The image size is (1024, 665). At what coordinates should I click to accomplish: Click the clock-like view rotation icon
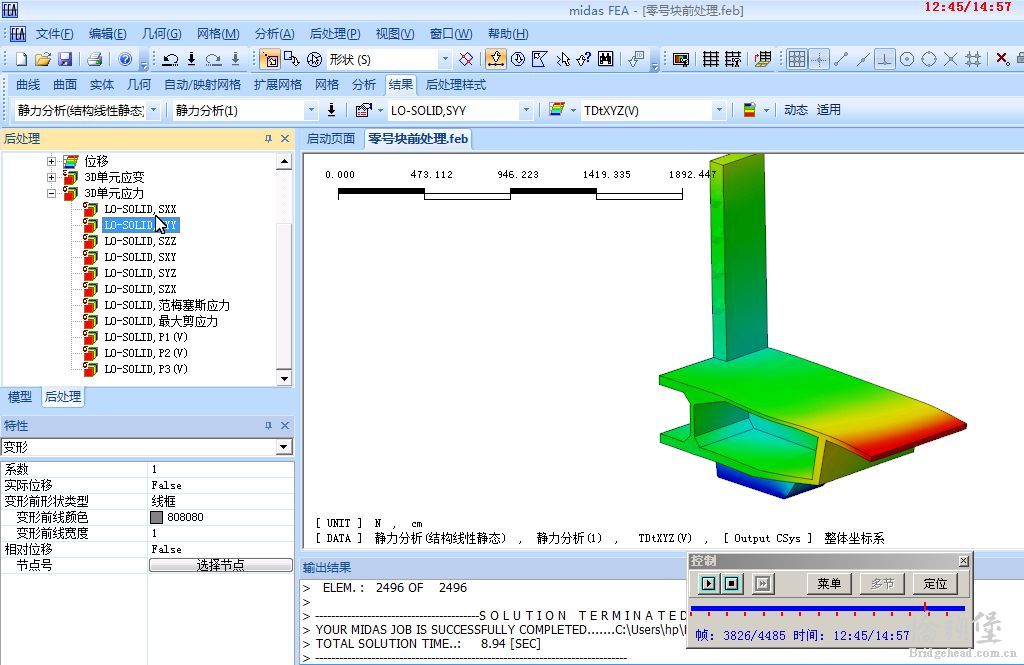pos(518,59)
